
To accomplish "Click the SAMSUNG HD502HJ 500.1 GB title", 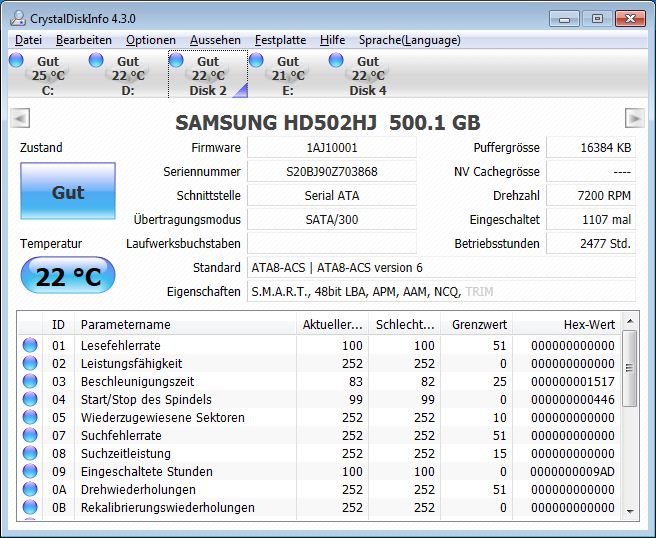I will [x=328, y=123].
